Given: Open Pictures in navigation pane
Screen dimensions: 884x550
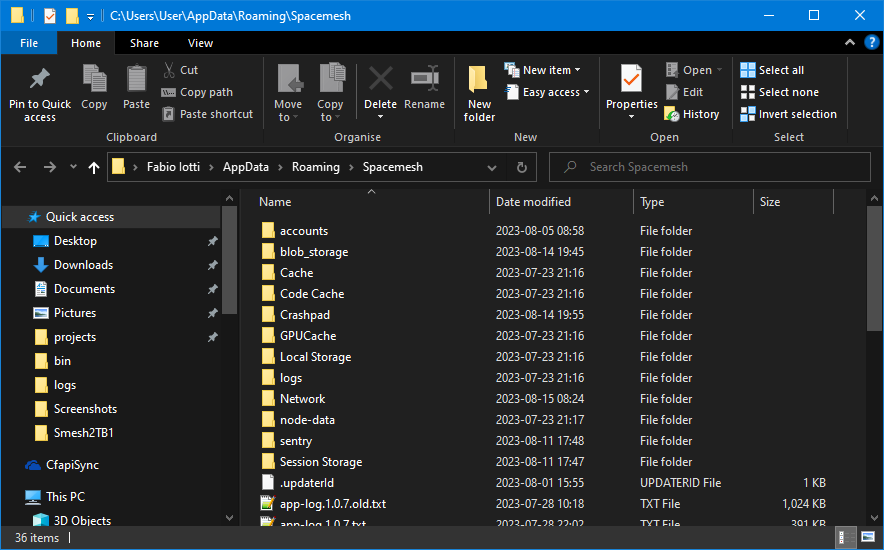Looking at the screenshot, I should 74,313.
